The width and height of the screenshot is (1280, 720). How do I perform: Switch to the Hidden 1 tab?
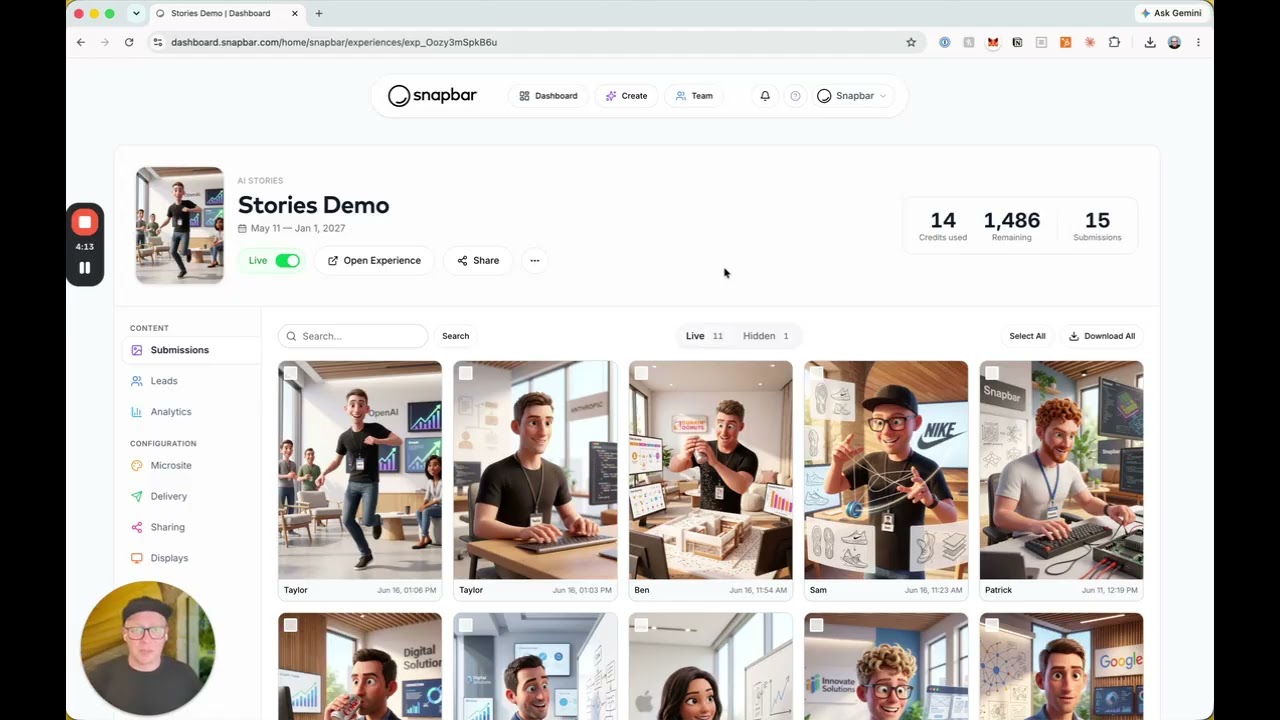pos(765,336)
